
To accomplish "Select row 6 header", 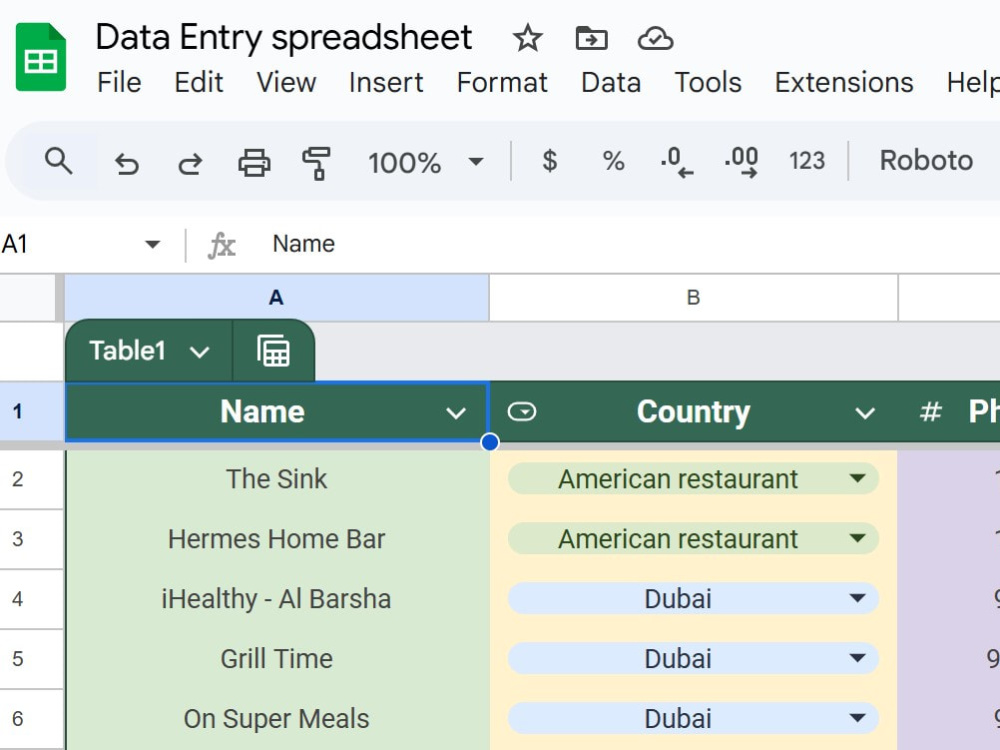I will pos(31,719).
